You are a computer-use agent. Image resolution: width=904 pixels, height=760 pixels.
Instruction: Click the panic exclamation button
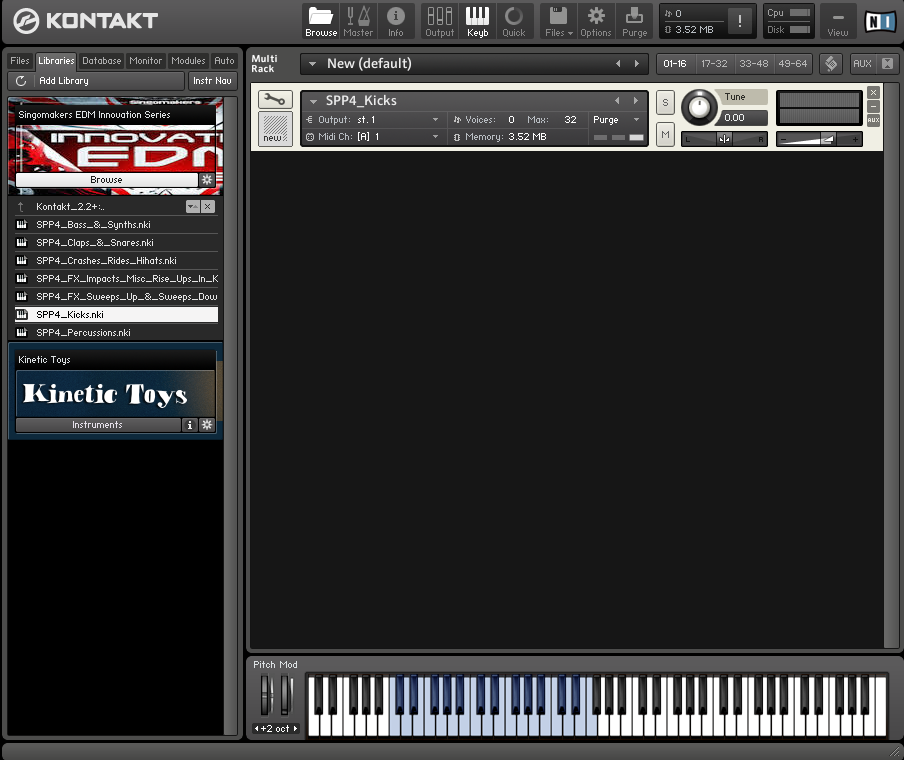740,21
